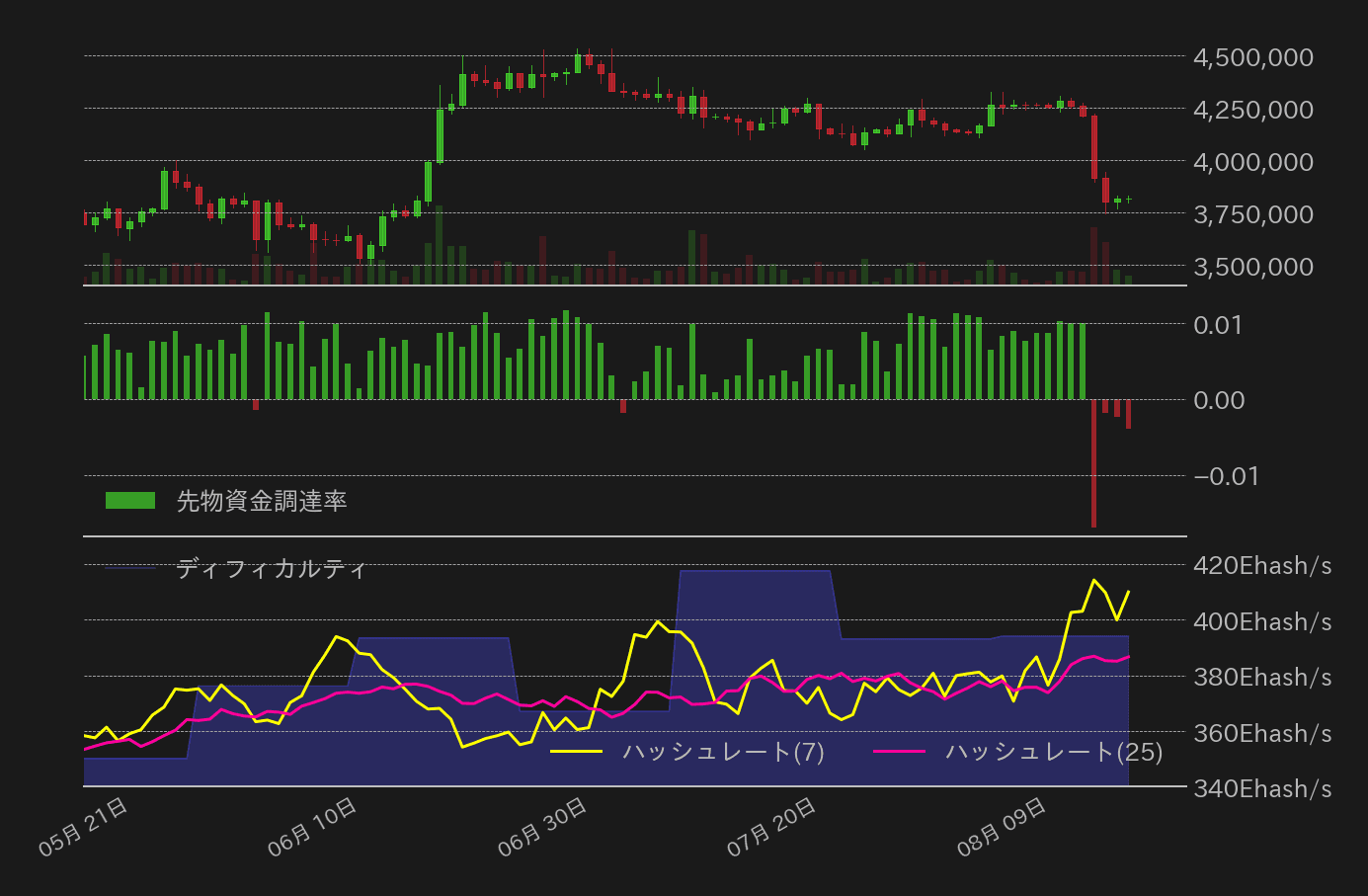Viewport: 1368px width, 896px height.
Task: Click the 4,500,000 price axis label
Action: 1252,57
